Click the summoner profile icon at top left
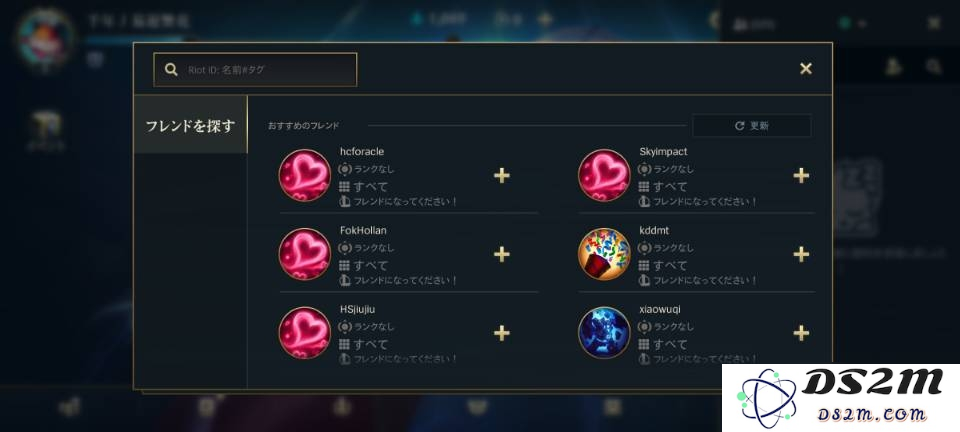This screenshot has width=960, height=432. (x=46, y=39)
